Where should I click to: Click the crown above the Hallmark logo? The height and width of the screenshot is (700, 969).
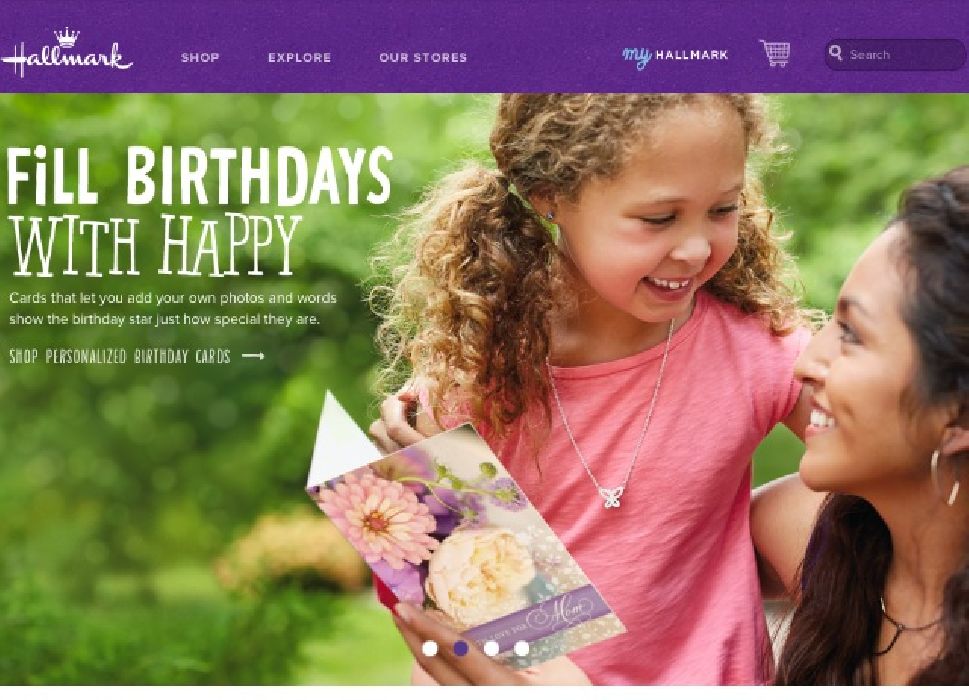pos(67,36)
